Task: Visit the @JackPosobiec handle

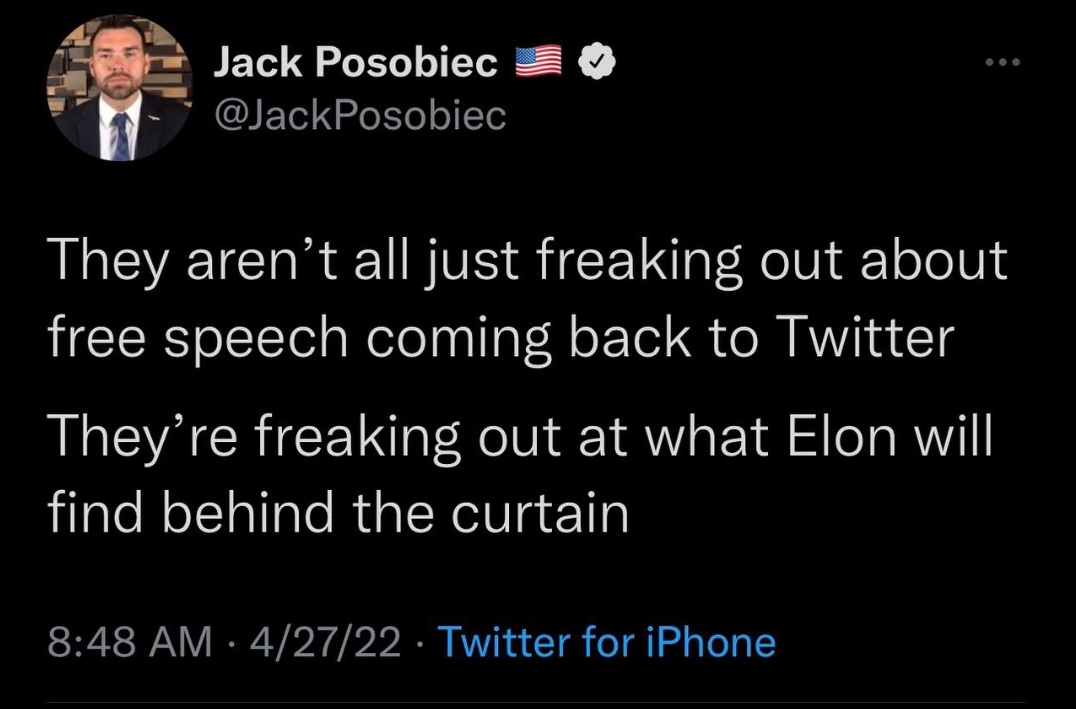Action: (x=360, y=117)
